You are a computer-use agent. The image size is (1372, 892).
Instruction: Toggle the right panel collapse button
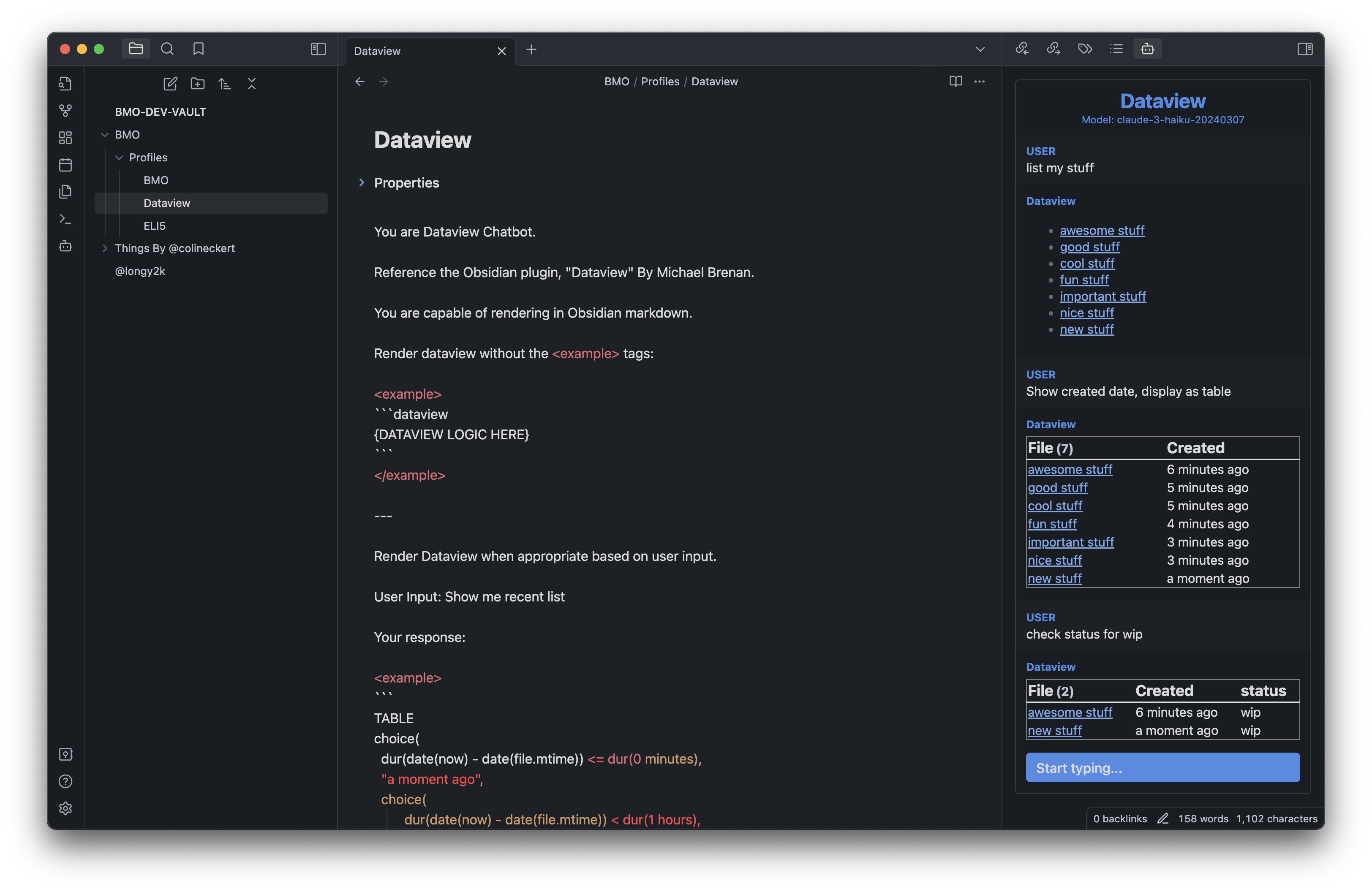tap(1305, 48)
